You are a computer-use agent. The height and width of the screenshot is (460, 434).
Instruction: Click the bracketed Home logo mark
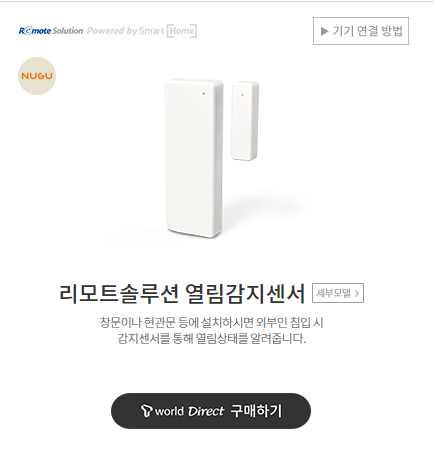pyautogui.click(x=182, y=31)
